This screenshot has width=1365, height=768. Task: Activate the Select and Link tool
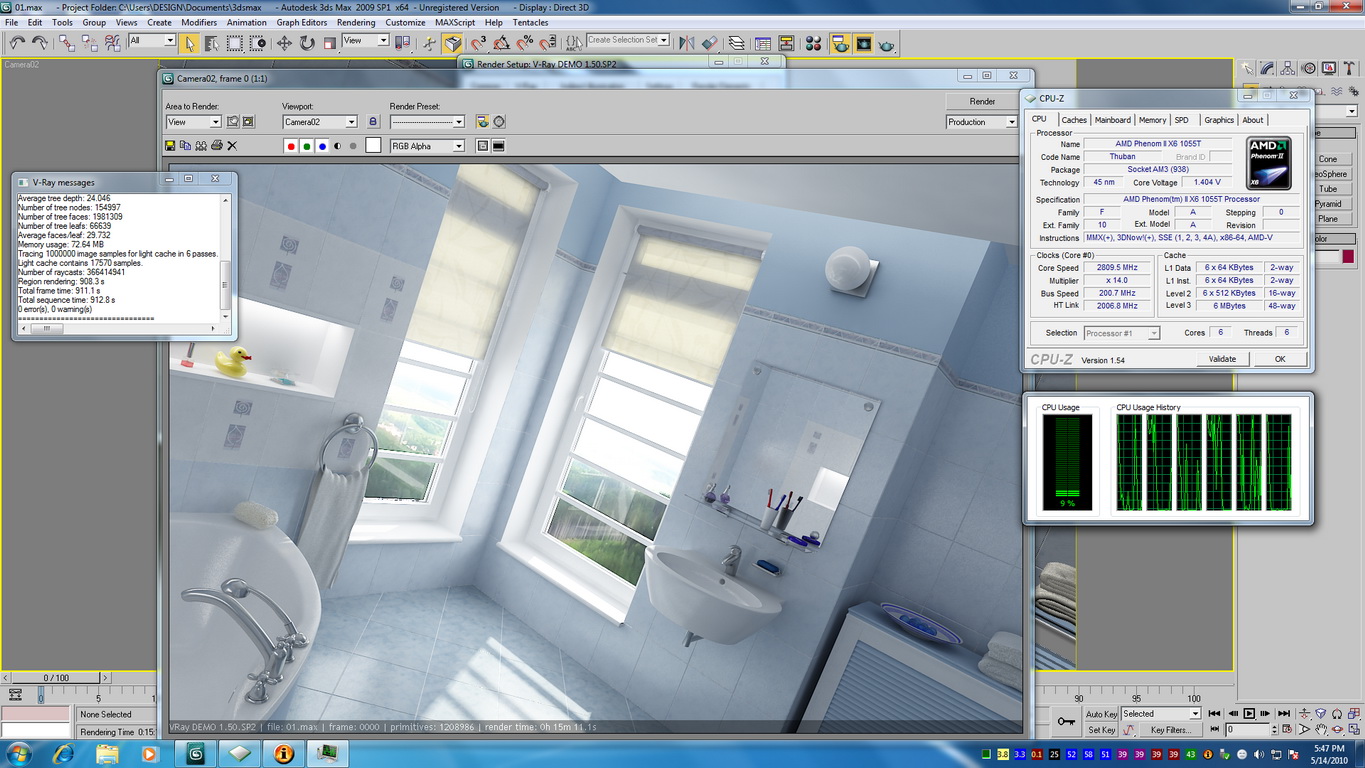pos(66,43)
